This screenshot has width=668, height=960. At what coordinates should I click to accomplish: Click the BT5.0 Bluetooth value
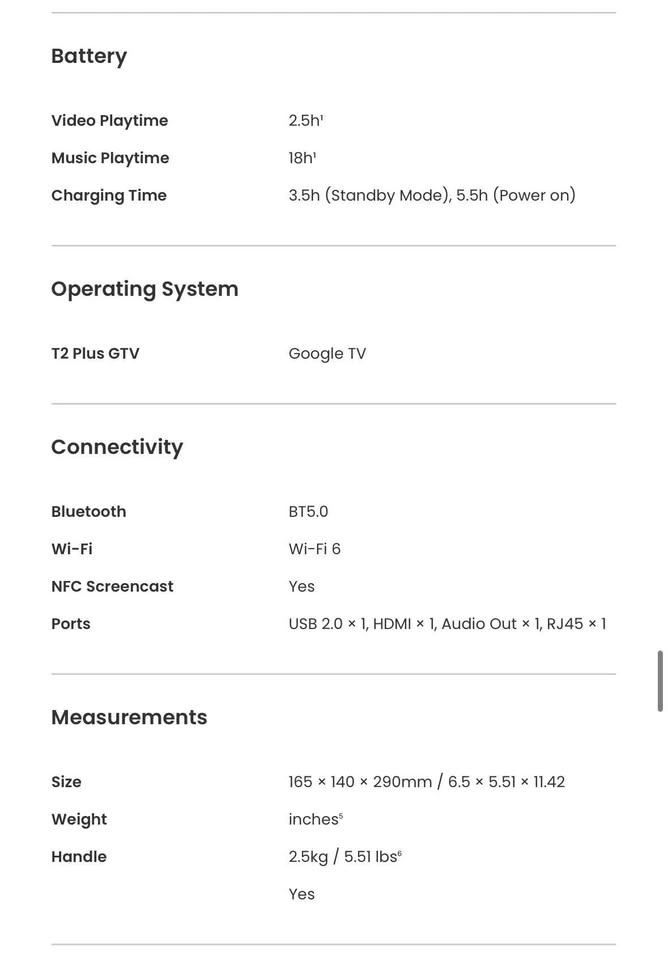308,511
